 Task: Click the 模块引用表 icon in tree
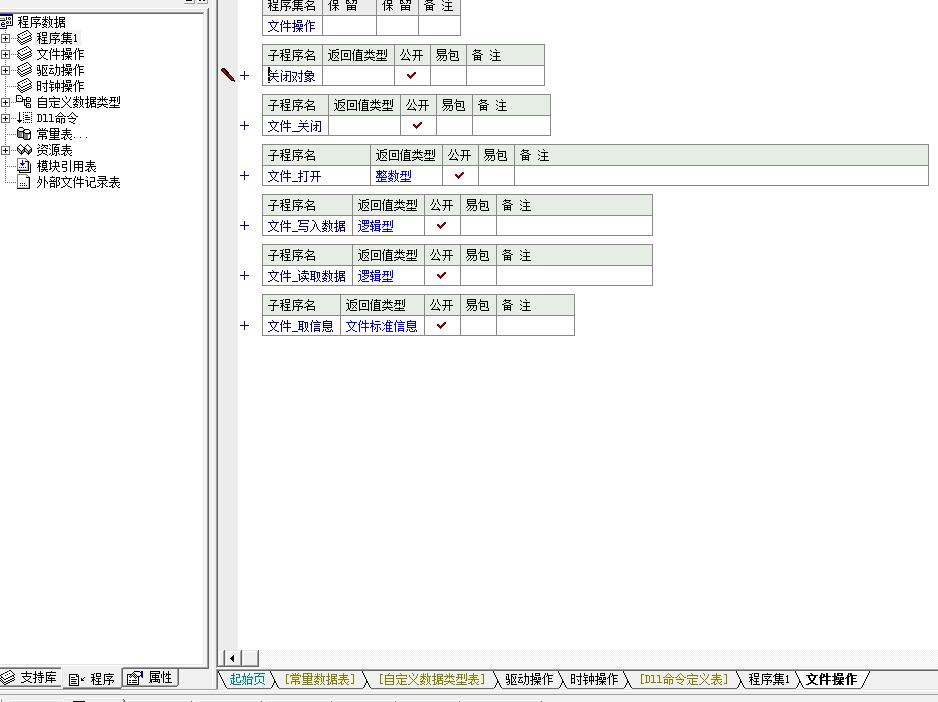24,166
